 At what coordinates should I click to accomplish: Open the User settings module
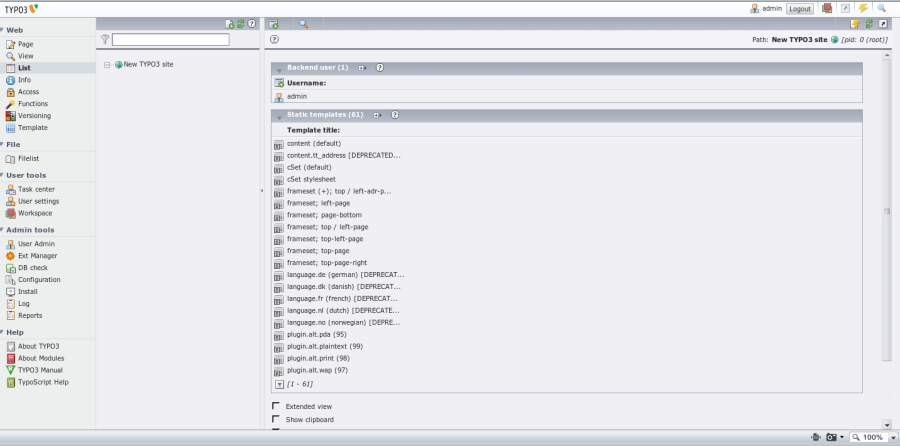pyautogui.click(x=38, y=201)
